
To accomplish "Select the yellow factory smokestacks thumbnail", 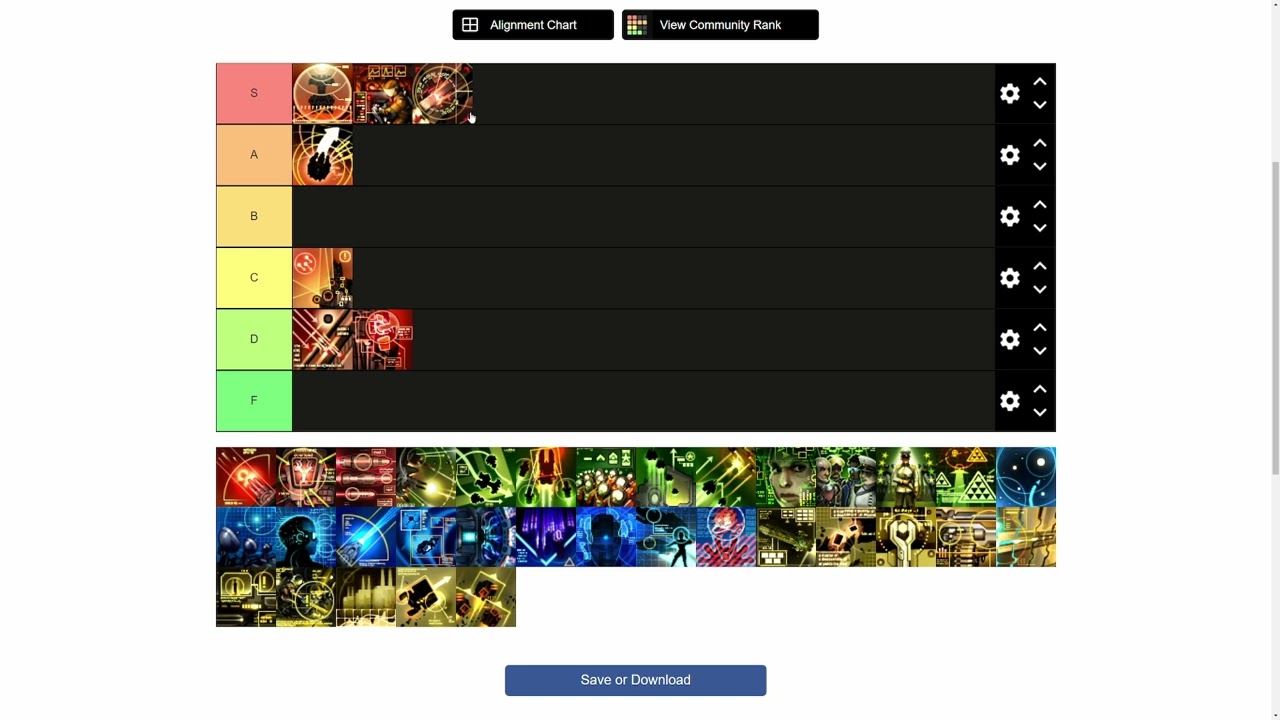I will pyautogui.click(x=366, y=597).
